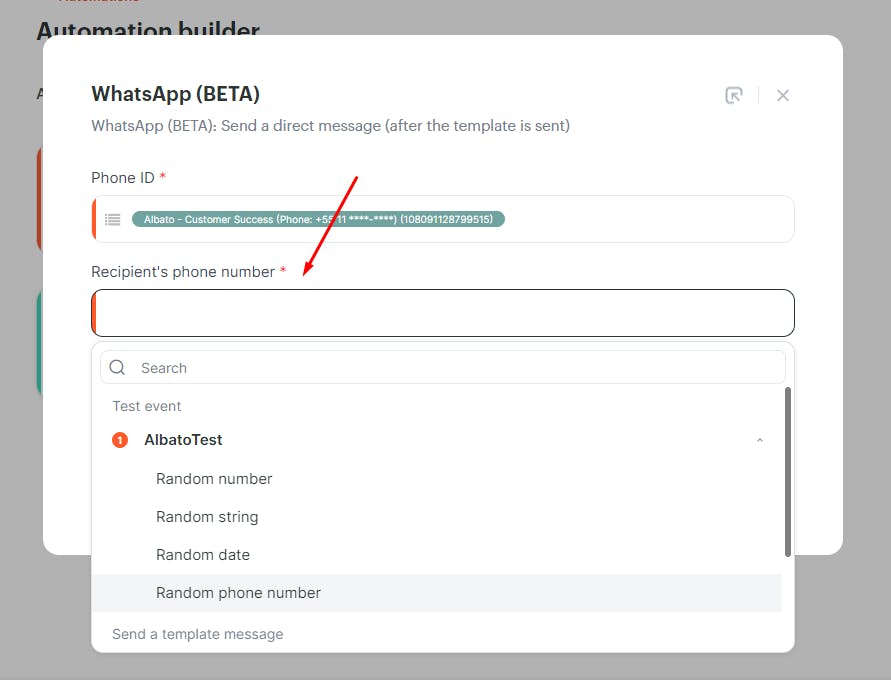Click the Search box in the dropdown

click(x=443, y=368)
